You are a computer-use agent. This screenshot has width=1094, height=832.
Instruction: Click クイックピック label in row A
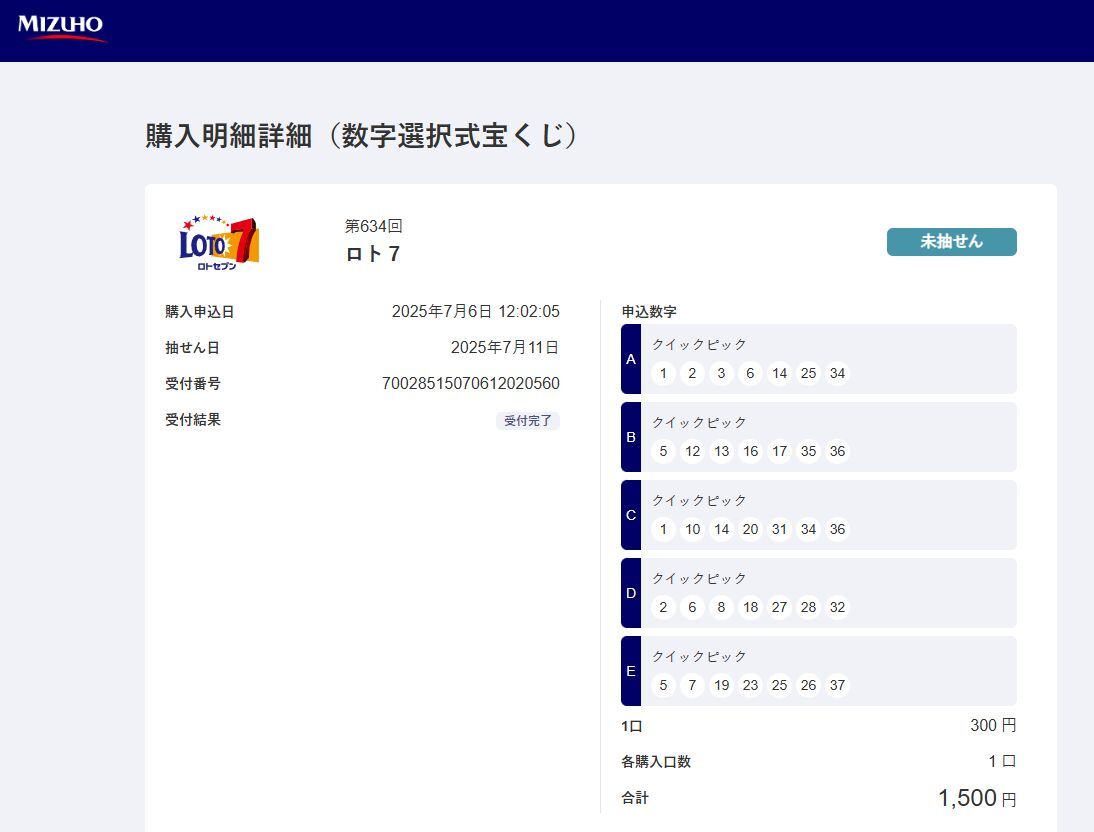(699, 344)
